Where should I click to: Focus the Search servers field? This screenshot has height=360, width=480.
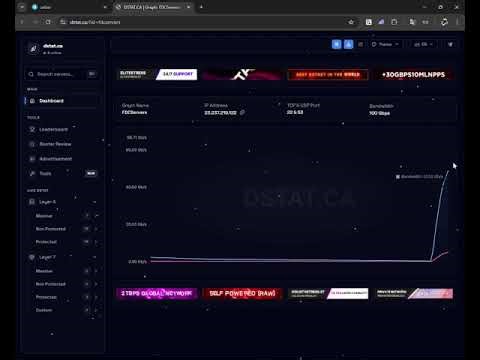61,74
